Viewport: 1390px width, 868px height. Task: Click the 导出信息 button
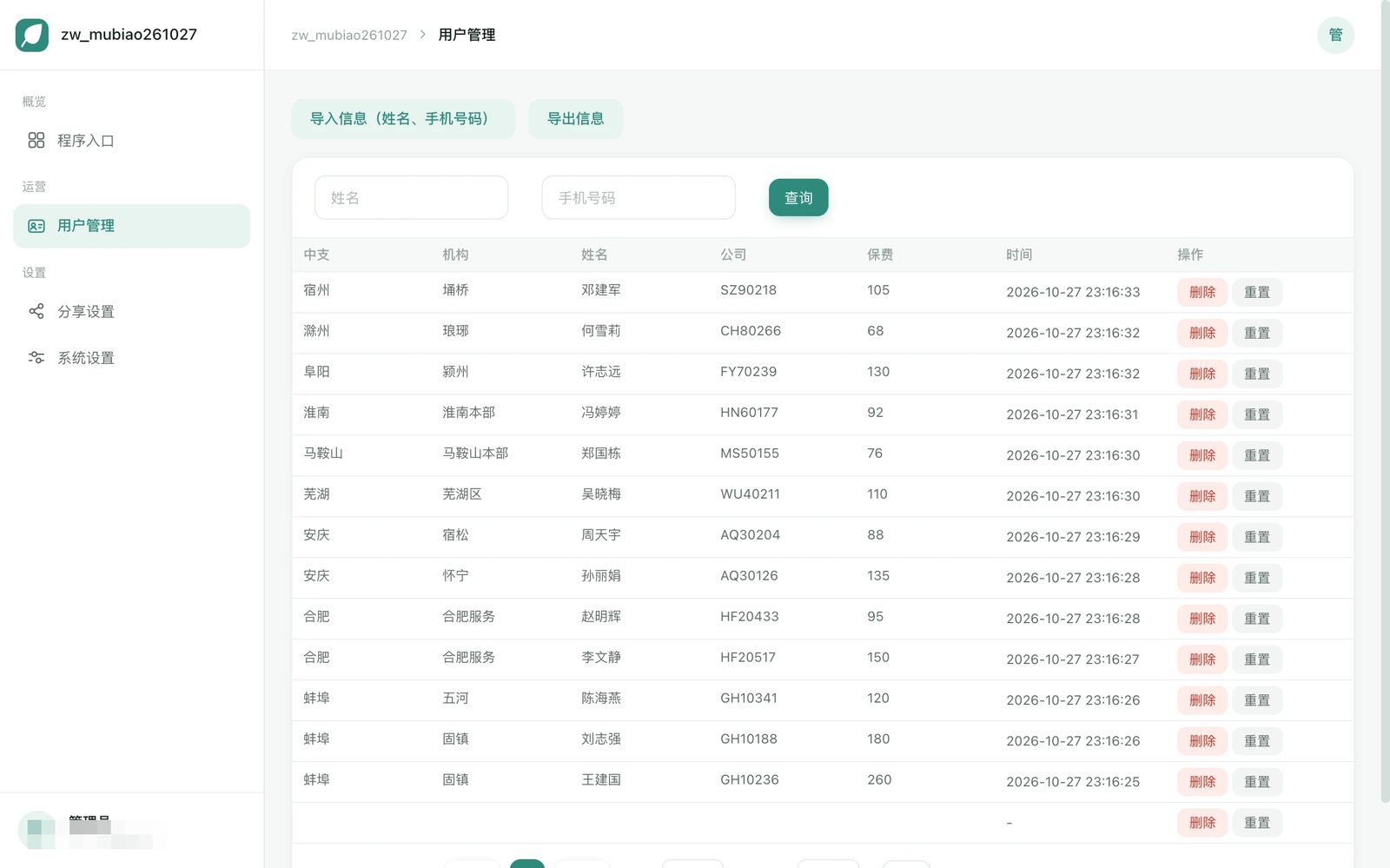[x=575, y=119]
